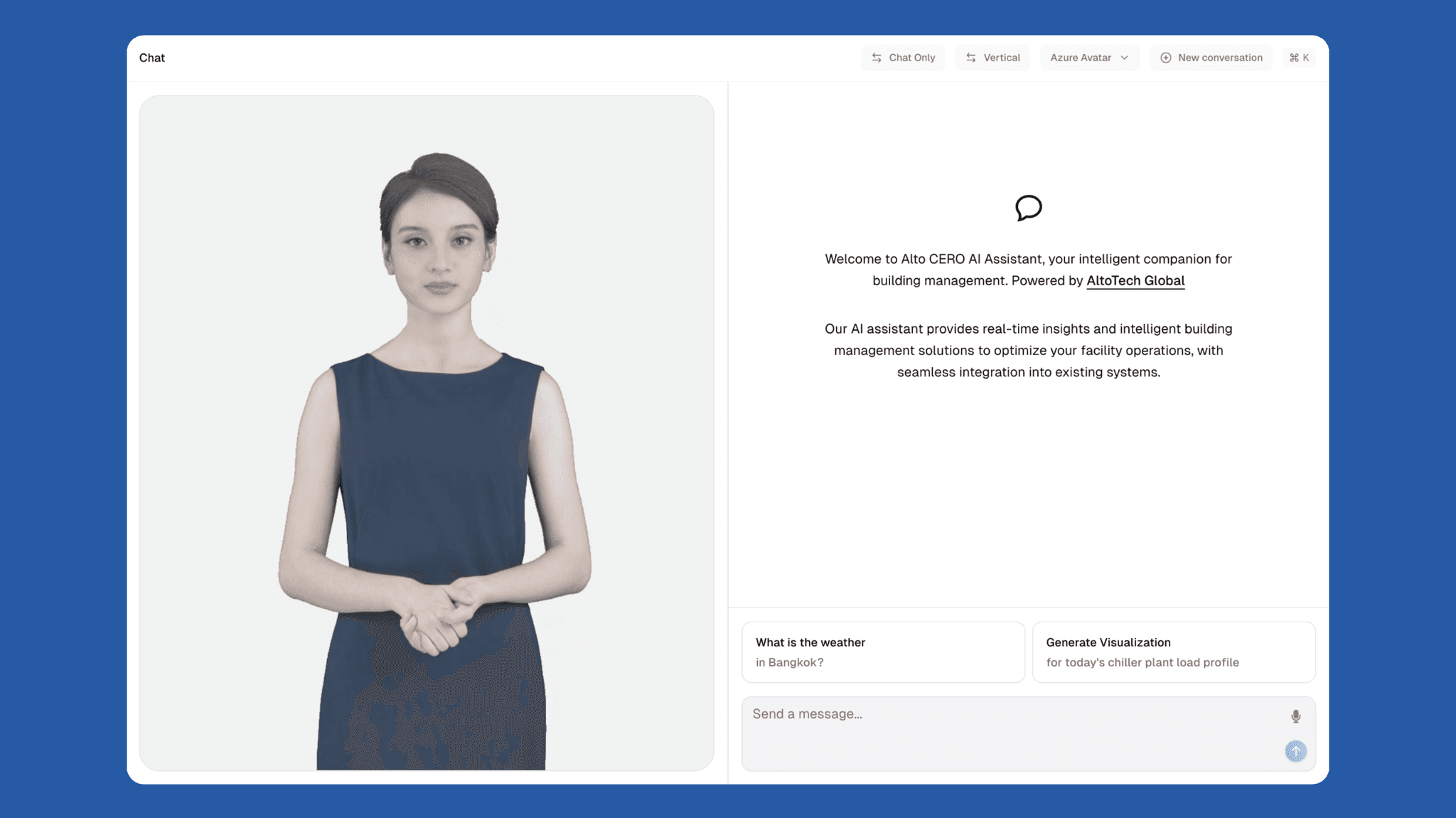Click the ⌘ K shortcut badge
This screenshot has width=1456, height=818.
[1299, 58]
